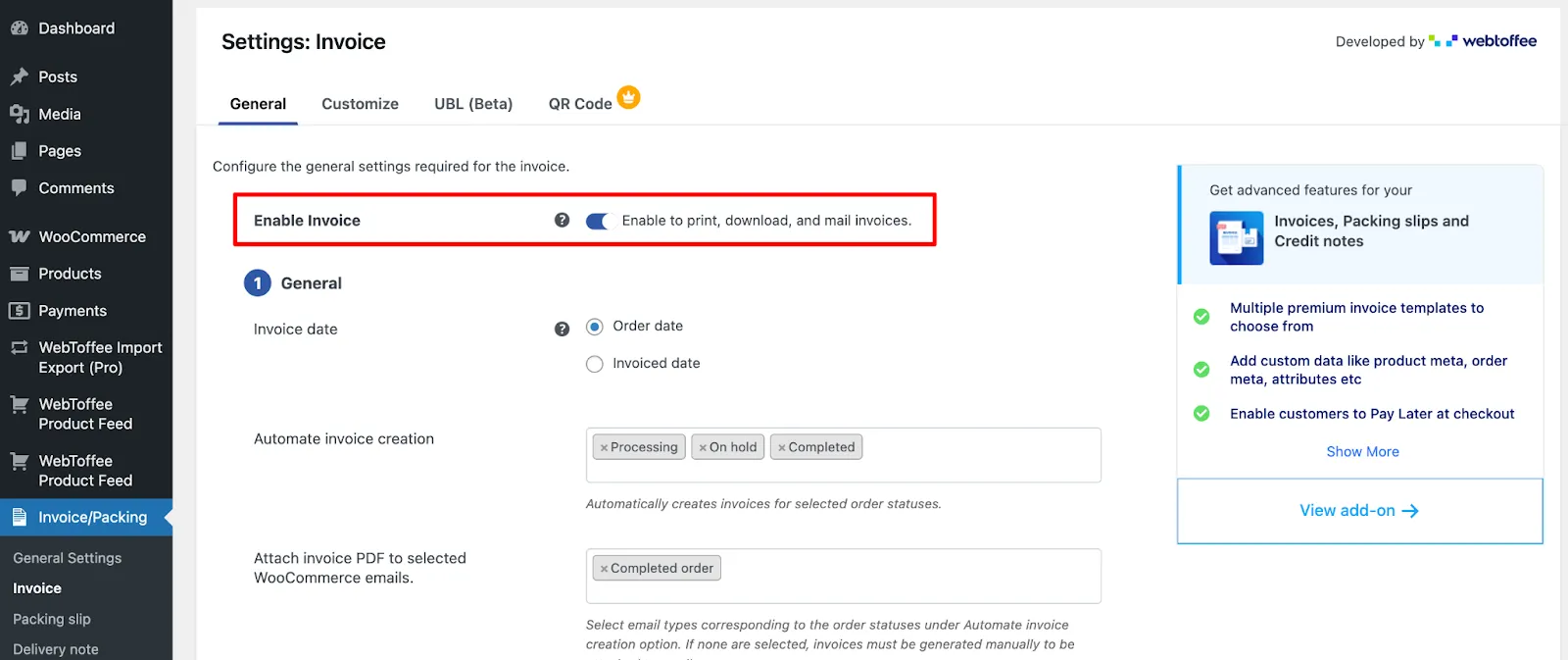Click the second WebToffee Product Feed cart icon
This screenshot has height=660, width=1568.
point(19,461)
